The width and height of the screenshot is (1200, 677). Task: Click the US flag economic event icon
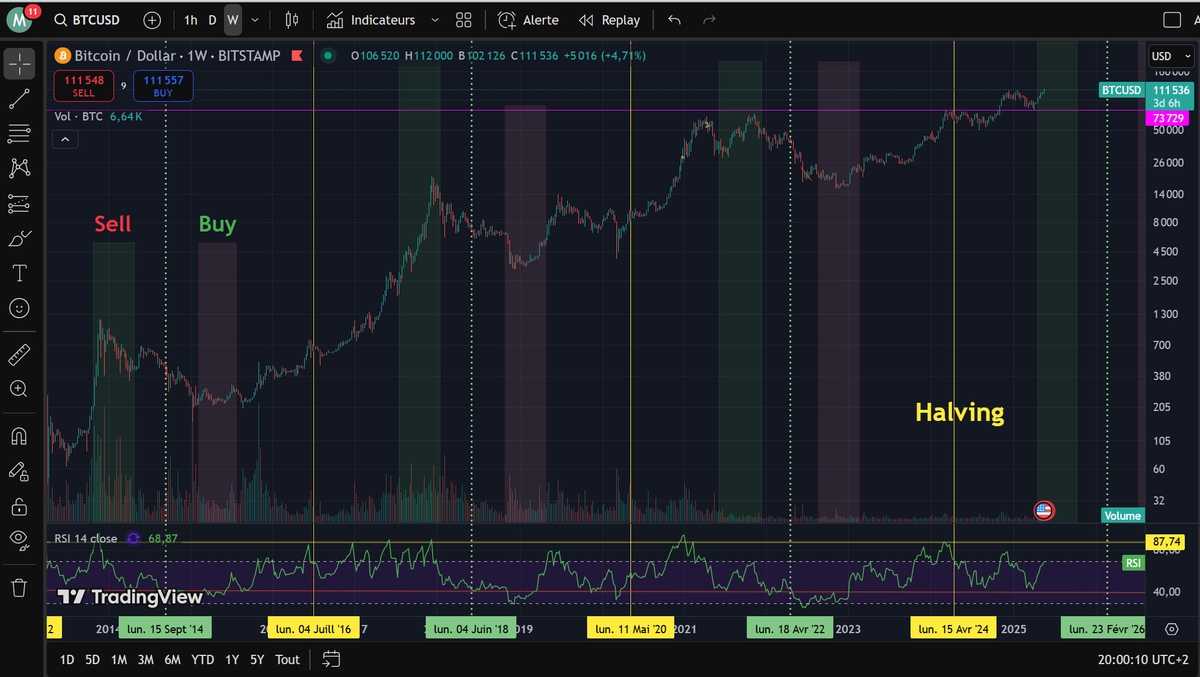(1043, 510)
